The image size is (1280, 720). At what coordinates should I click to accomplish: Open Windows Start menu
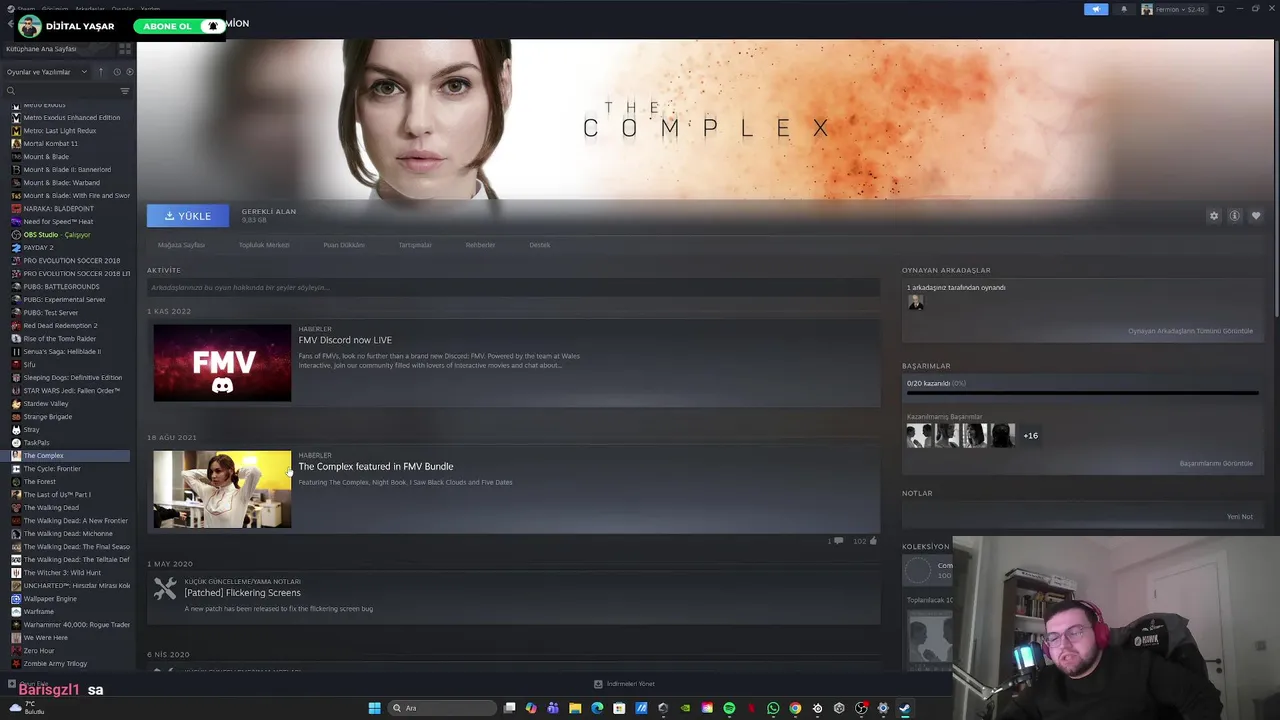click(x=374, y=708)
